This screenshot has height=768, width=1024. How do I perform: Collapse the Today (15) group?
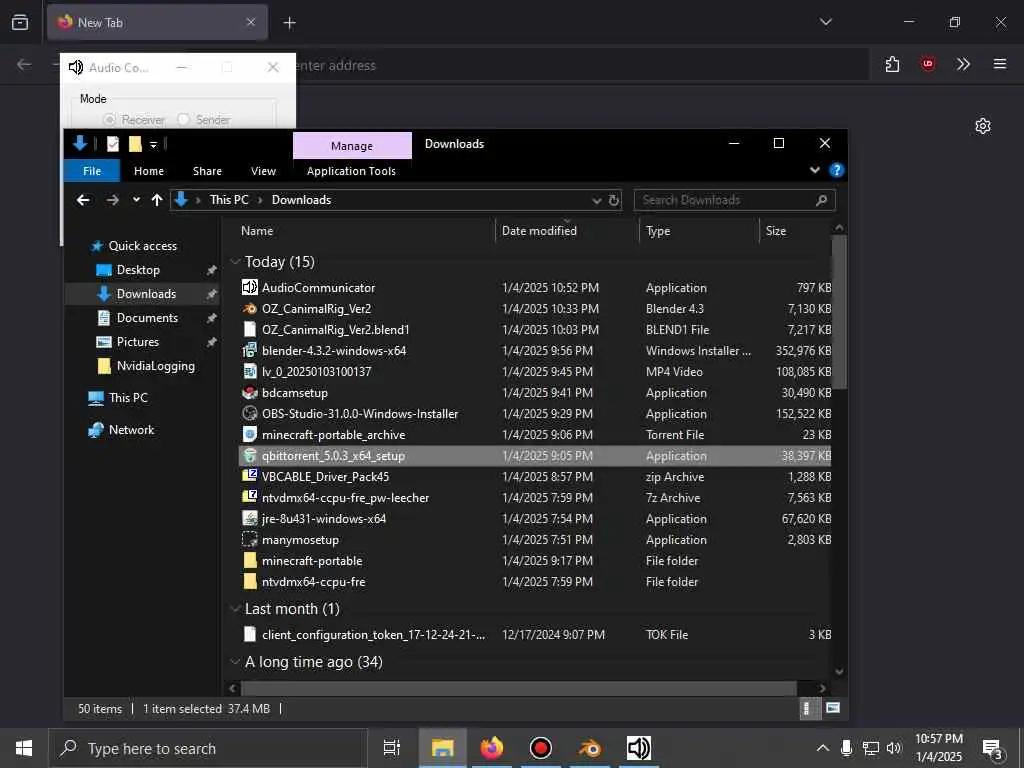tap(235, 262)
